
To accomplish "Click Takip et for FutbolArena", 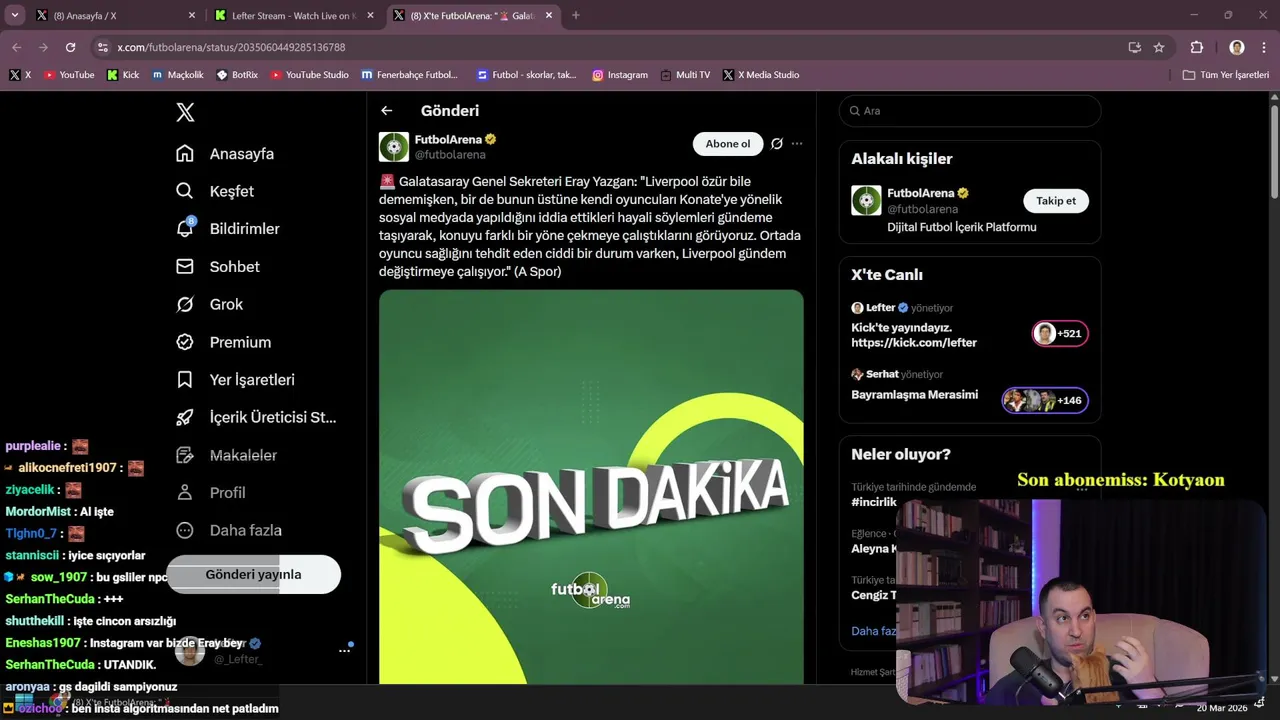I will [1056, 201].
